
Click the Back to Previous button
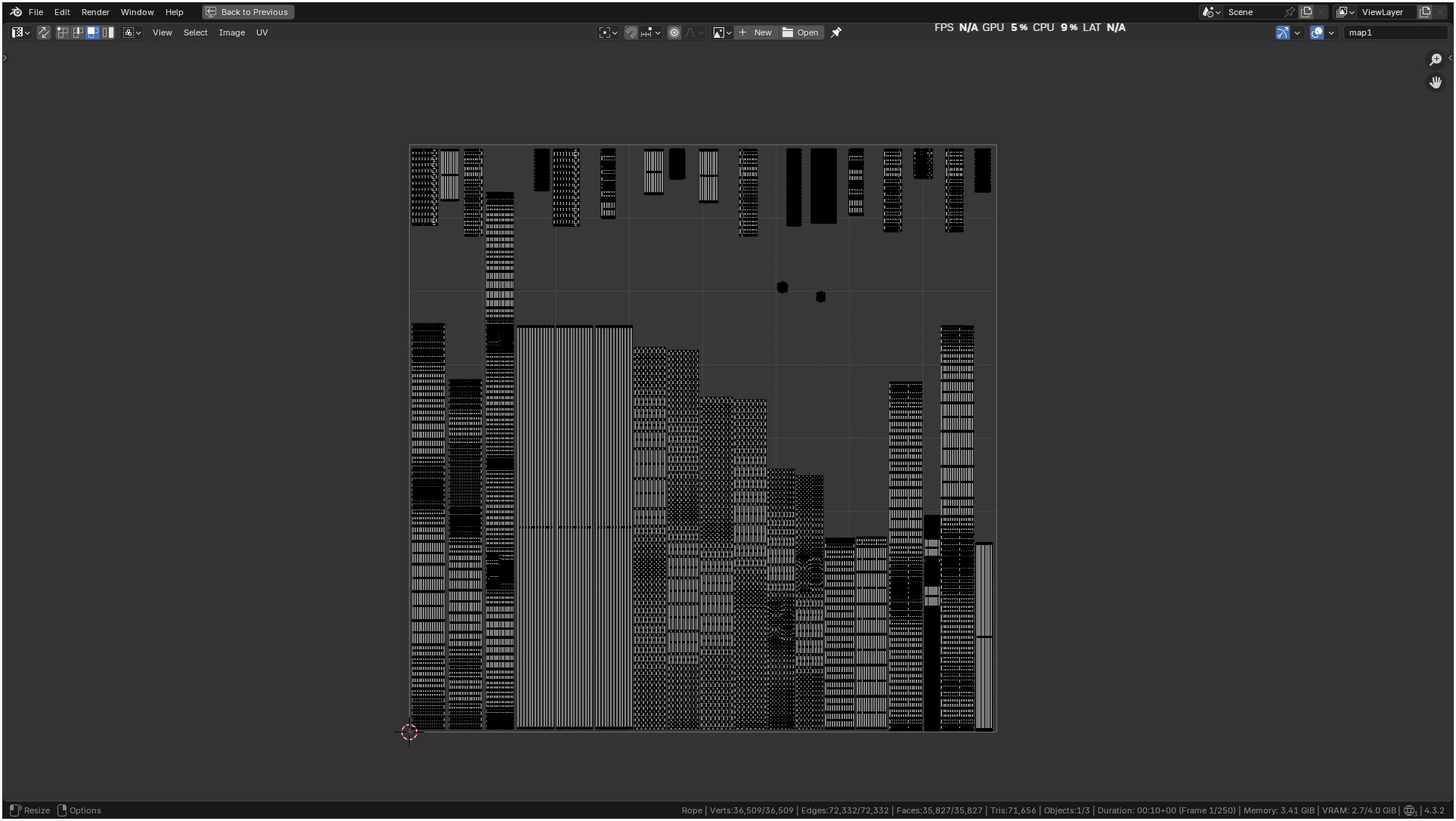[248, 12]
